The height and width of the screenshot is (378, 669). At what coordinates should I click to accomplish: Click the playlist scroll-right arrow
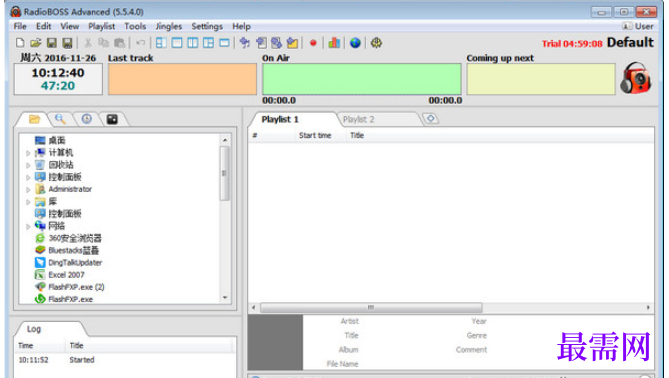(648, 307)
